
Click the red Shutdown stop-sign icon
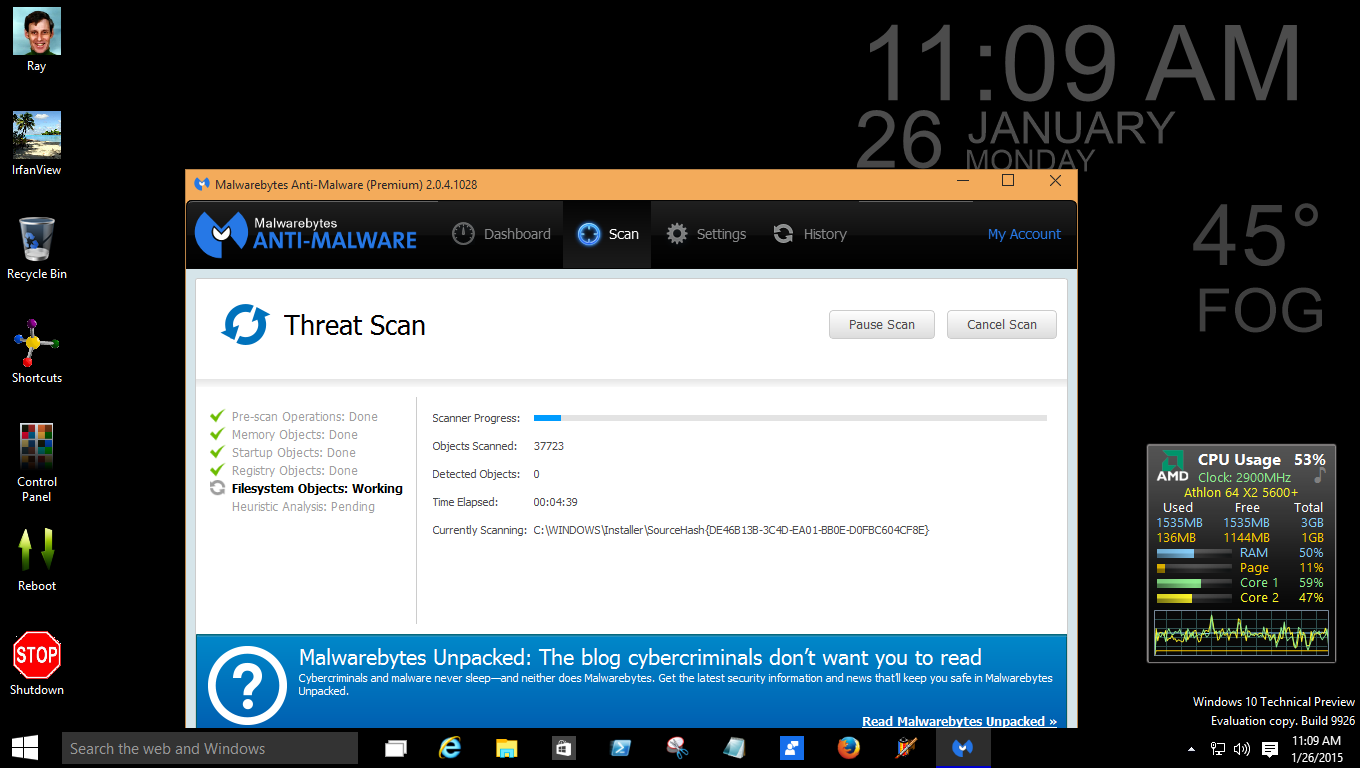pos(37,655)
